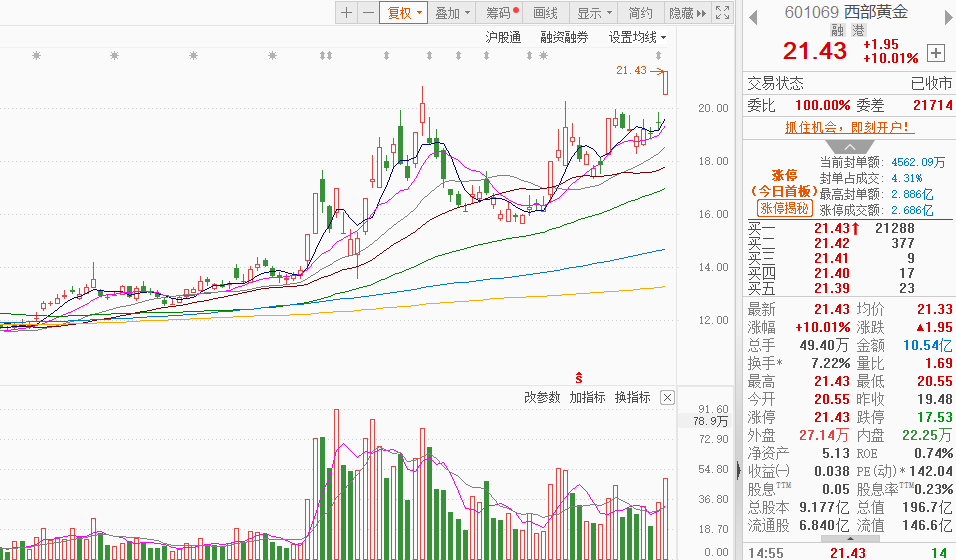Click the fullscreen expand icon in toolbar
The width and height of the screenshot is (956, 560).
point(724,13)
